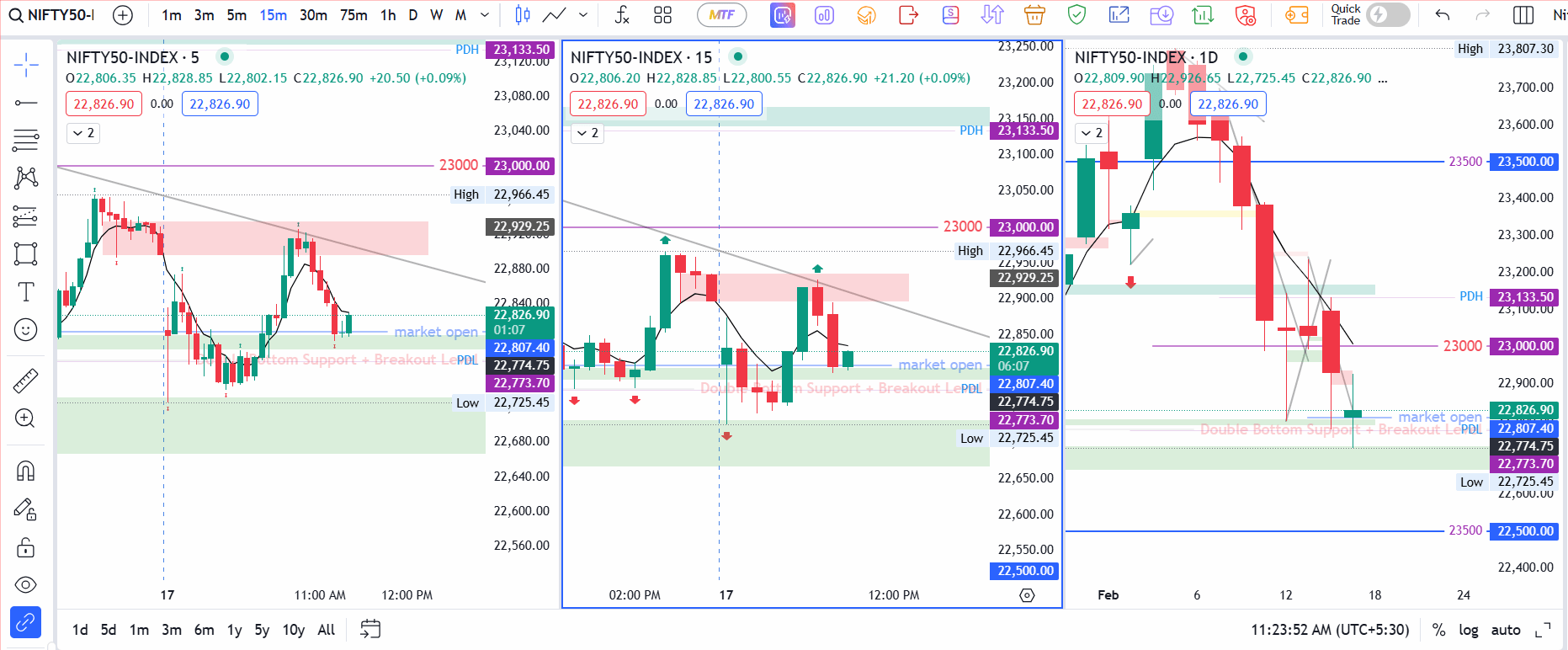The width and height of the screenshot is (1568, 650).
Task: Toggle the Quick Trade switch
Action: click(1388, 15)
